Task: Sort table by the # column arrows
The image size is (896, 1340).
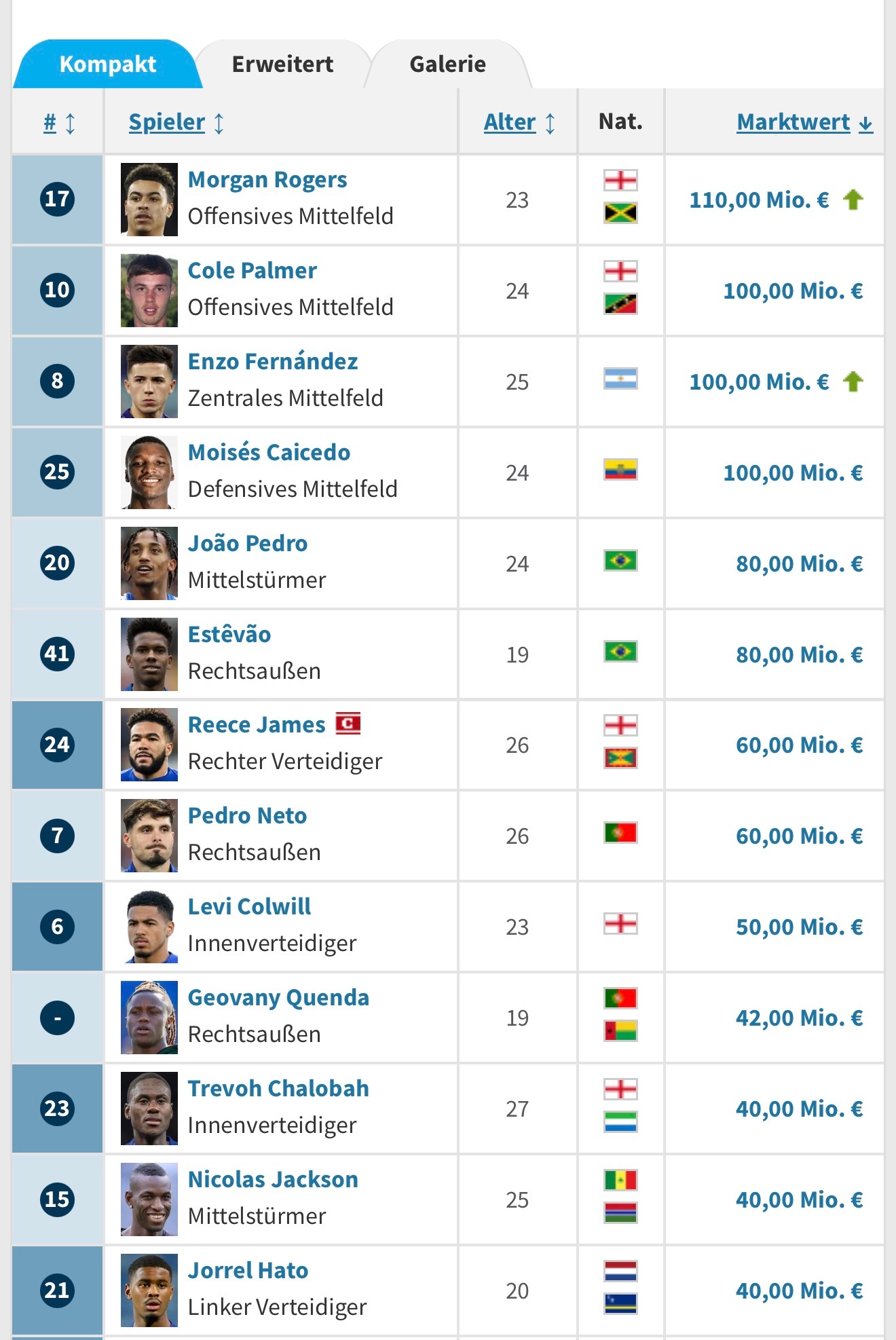Action: 60,123
